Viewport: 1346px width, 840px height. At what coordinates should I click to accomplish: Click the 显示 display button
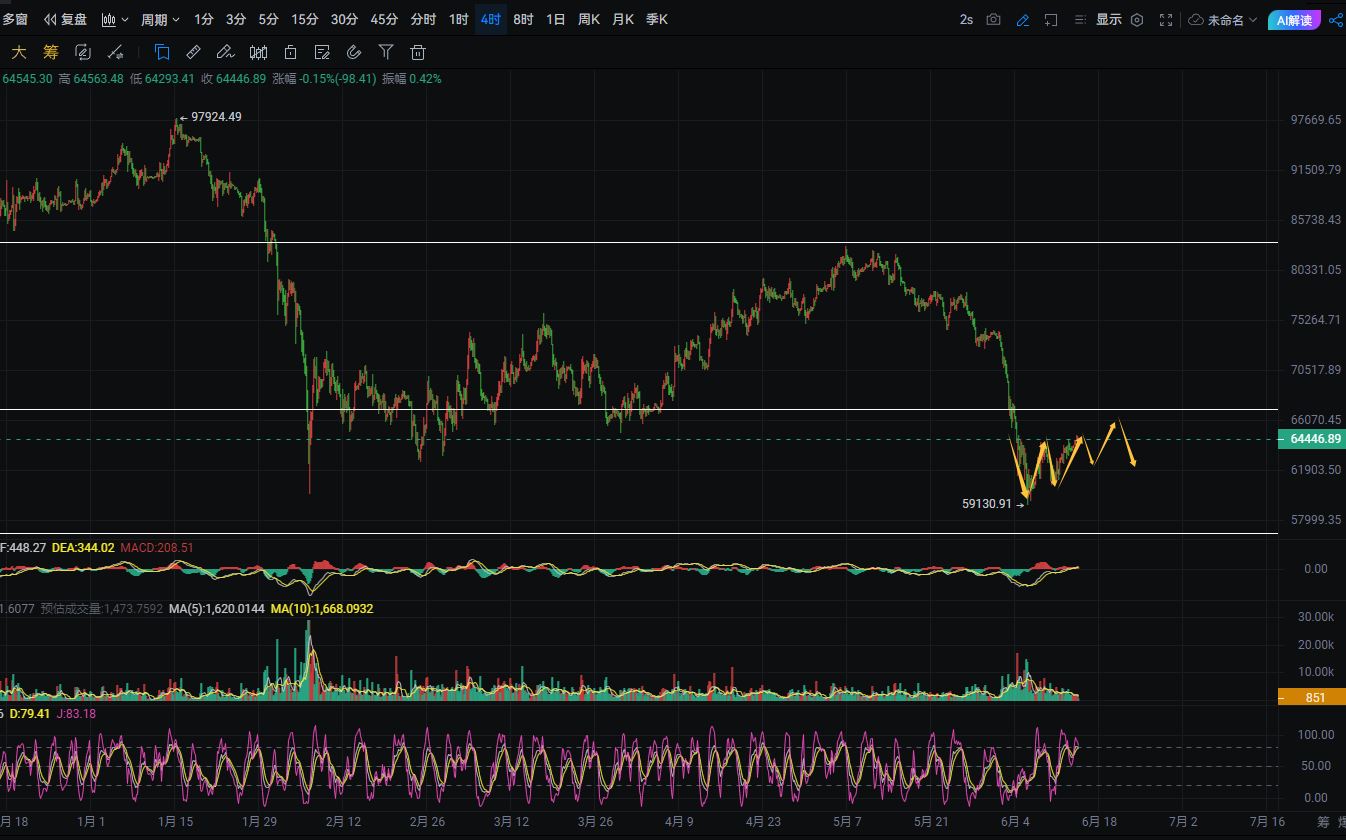point(1108,19)
